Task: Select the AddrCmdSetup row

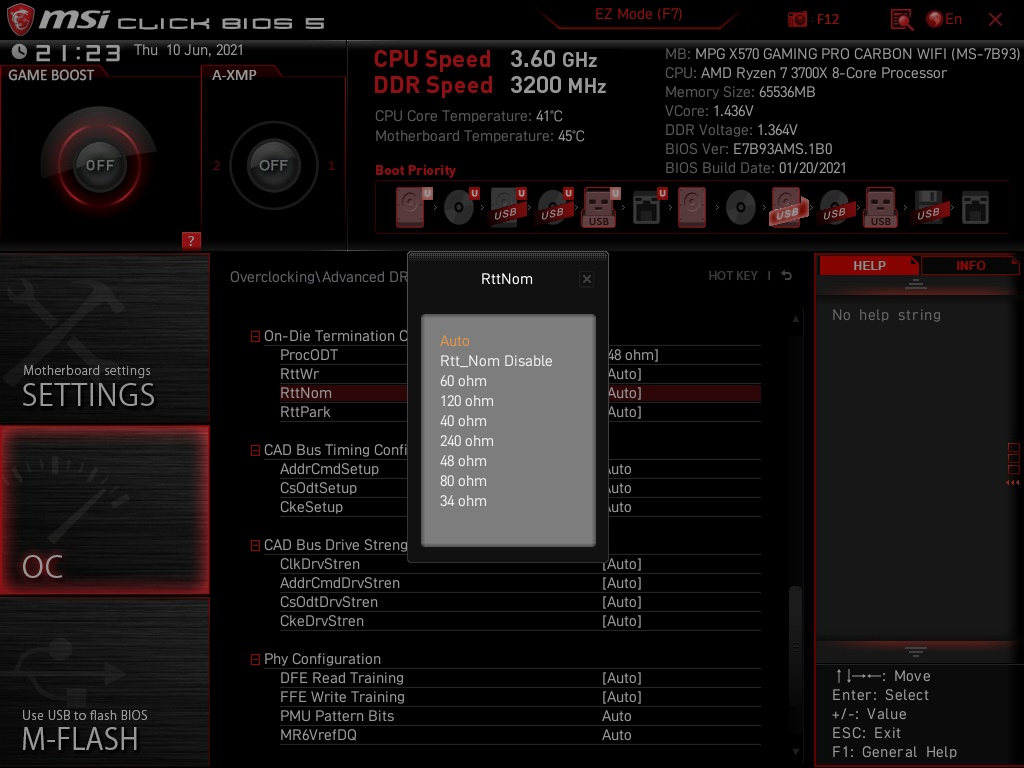Action: 520,469
